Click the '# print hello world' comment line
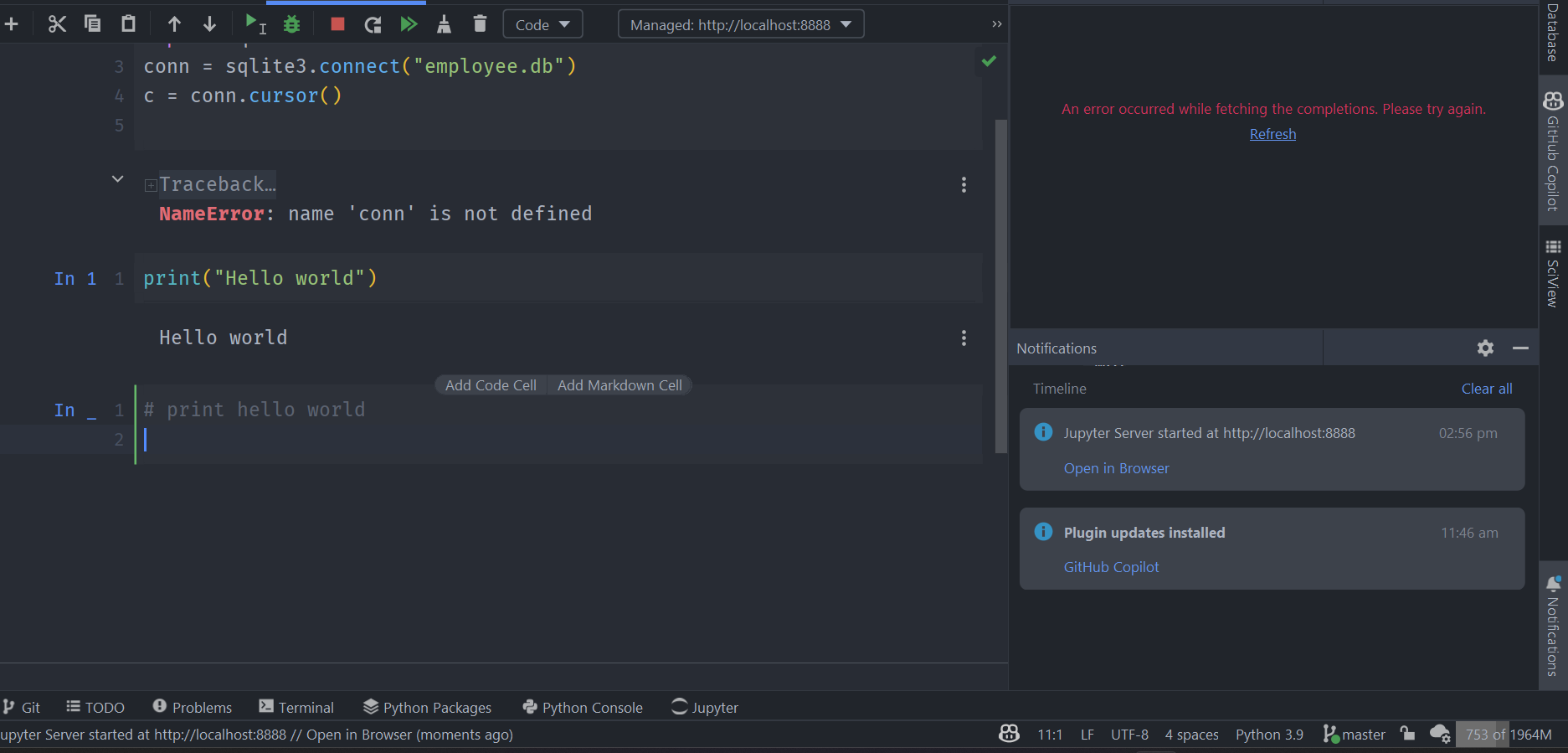1568x753 pixels. point(254,410)
